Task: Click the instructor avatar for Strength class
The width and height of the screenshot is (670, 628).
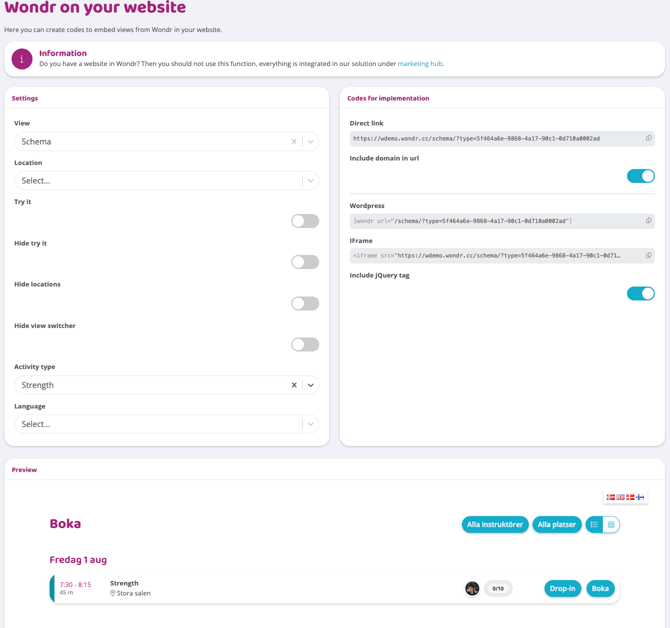Action: pos(472,588)
